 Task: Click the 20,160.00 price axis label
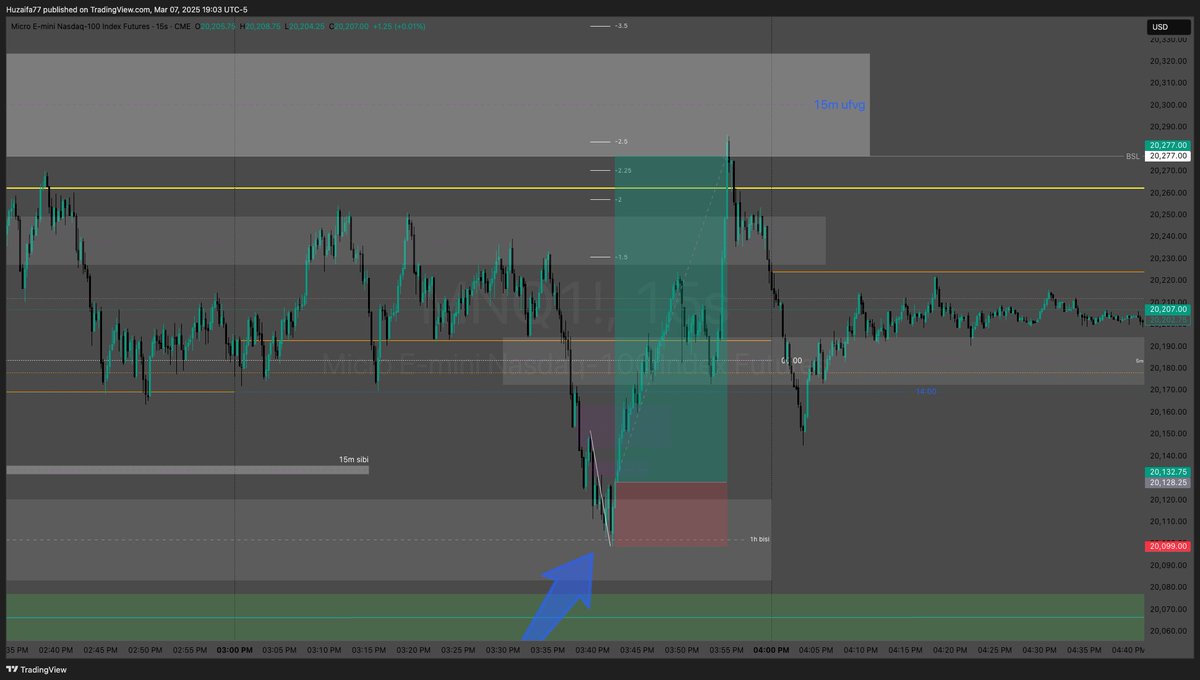1167,412
